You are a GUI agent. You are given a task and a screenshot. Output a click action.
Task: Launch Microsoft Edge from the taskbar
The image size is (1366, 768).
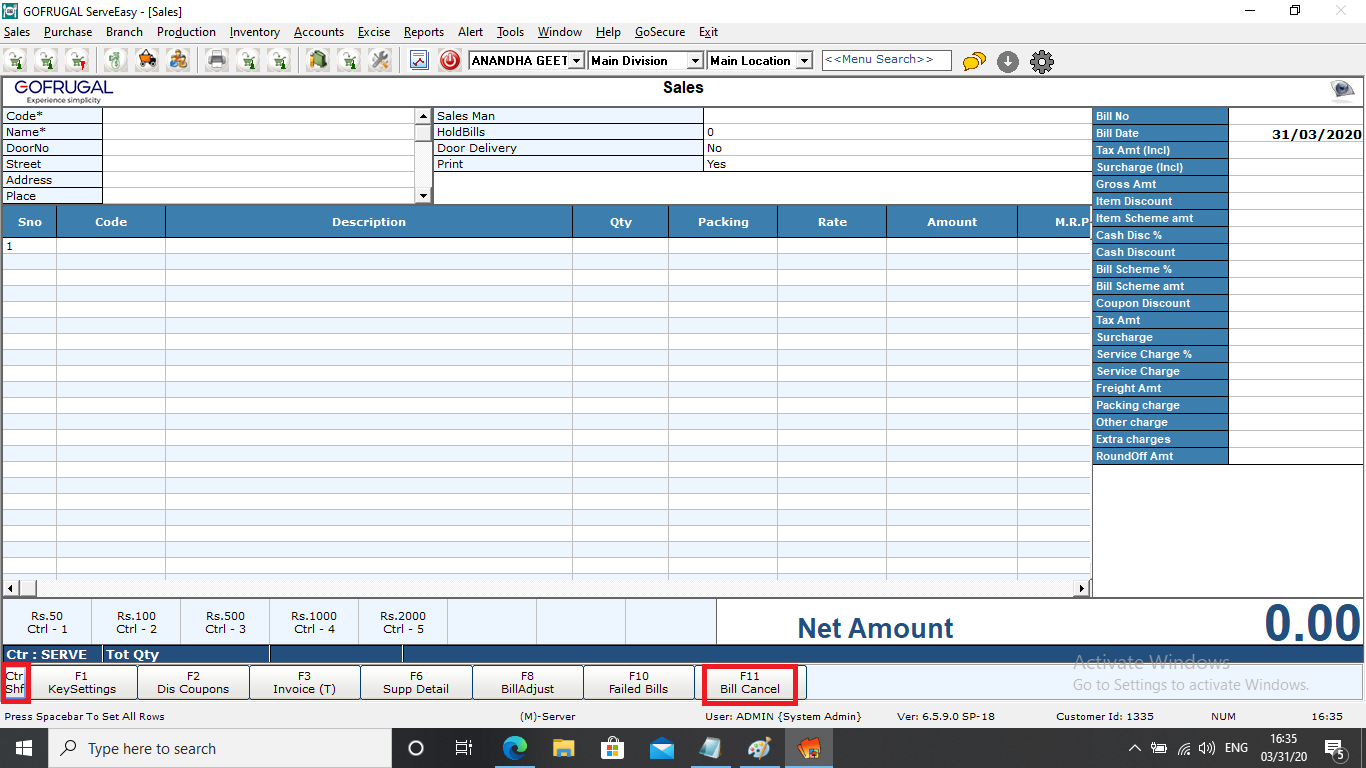tap(515, 748)
